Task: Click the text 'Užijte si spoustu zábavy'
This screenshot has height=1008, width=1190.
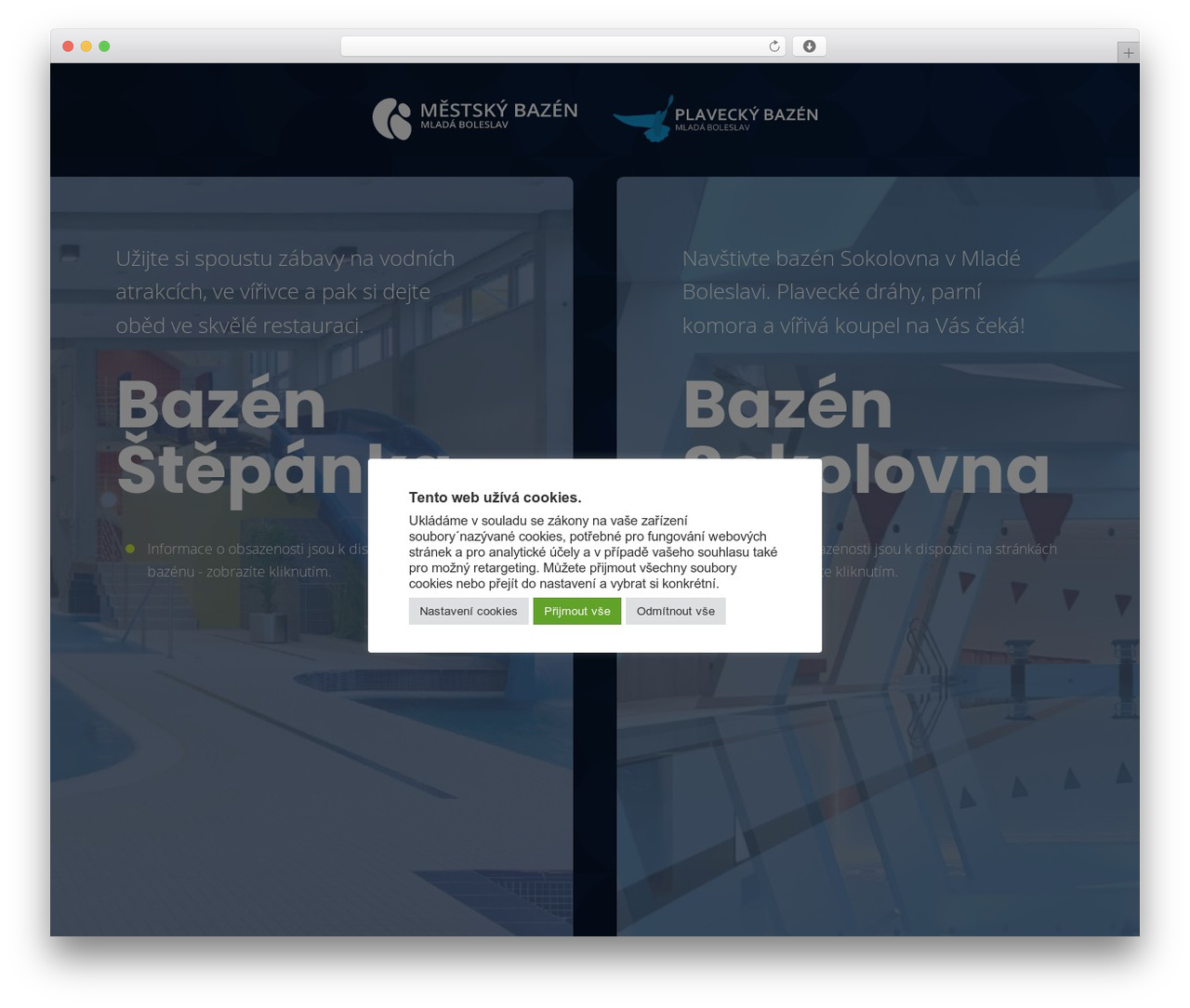Action: (x=230, y=259)
